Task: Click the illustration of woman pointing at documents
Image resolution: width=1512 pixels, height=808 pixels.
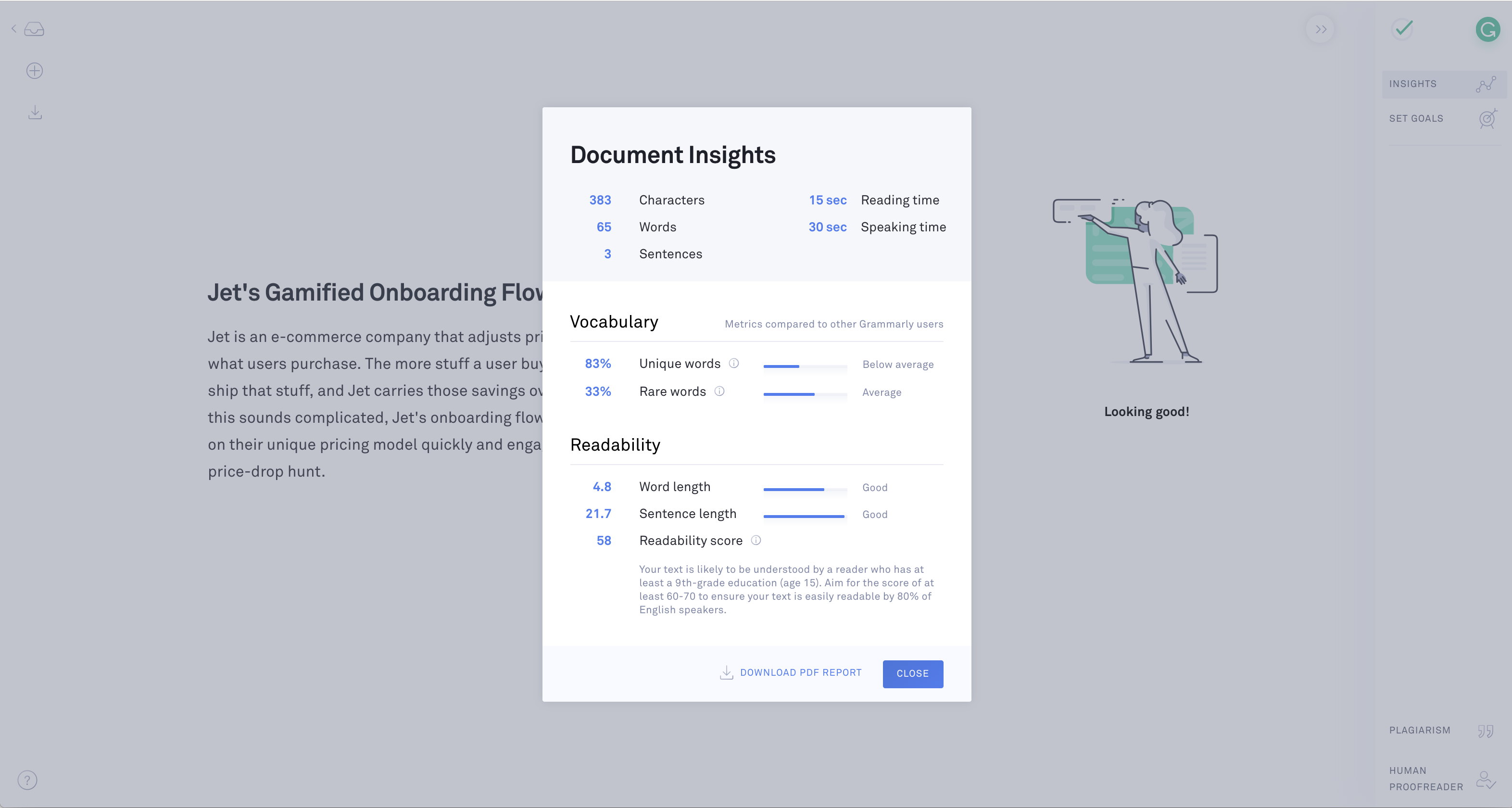Action: tap(1135, 281)
